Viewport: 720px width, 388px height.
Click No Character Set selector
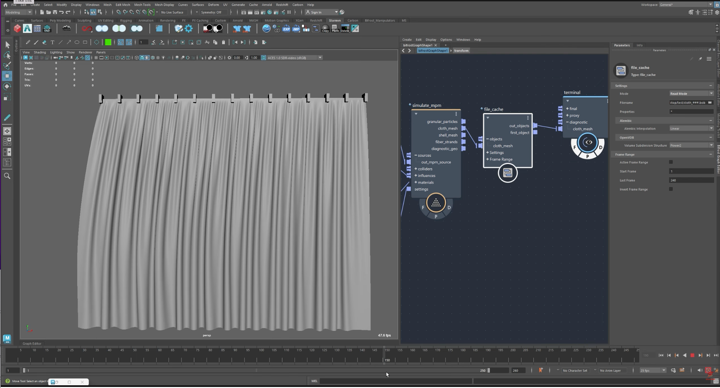click(x=574, y=370)
